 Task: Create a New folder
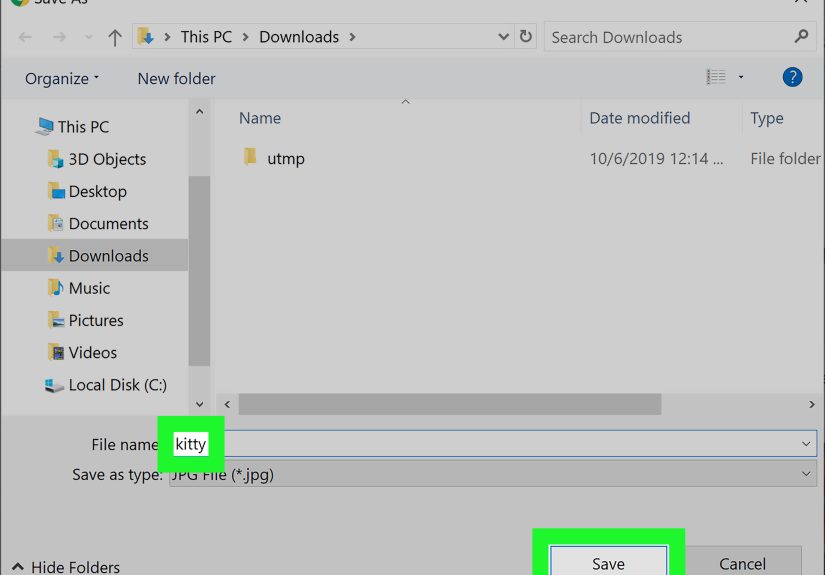tap(176, 78)
